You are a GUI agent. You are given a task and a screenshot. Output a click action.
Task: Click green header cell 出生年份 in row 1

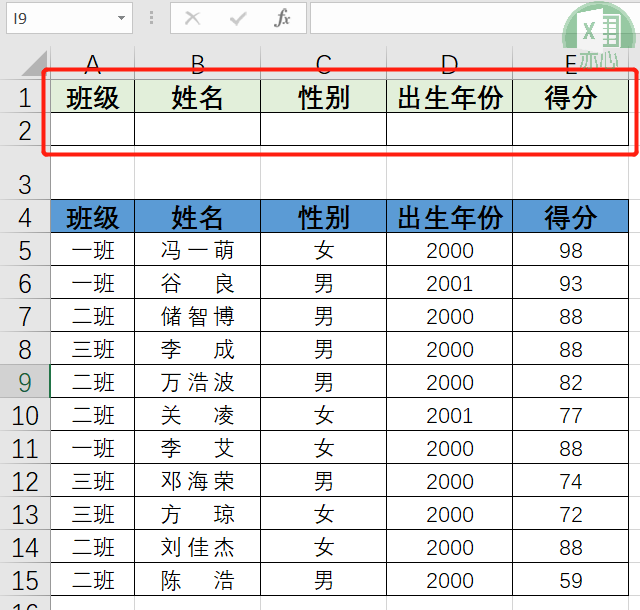449,97
